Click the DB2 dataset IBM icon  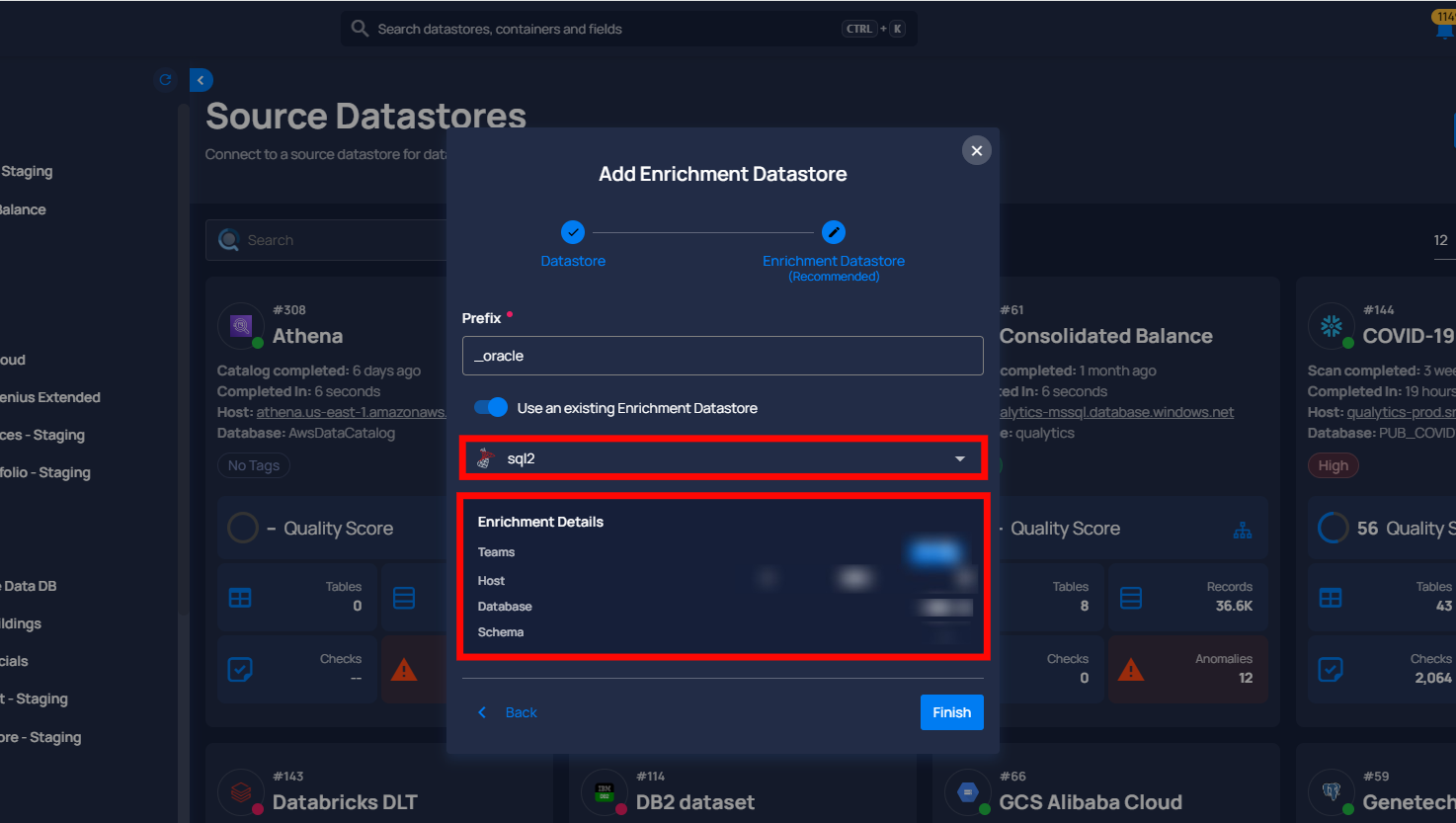[x=604, y=792]
